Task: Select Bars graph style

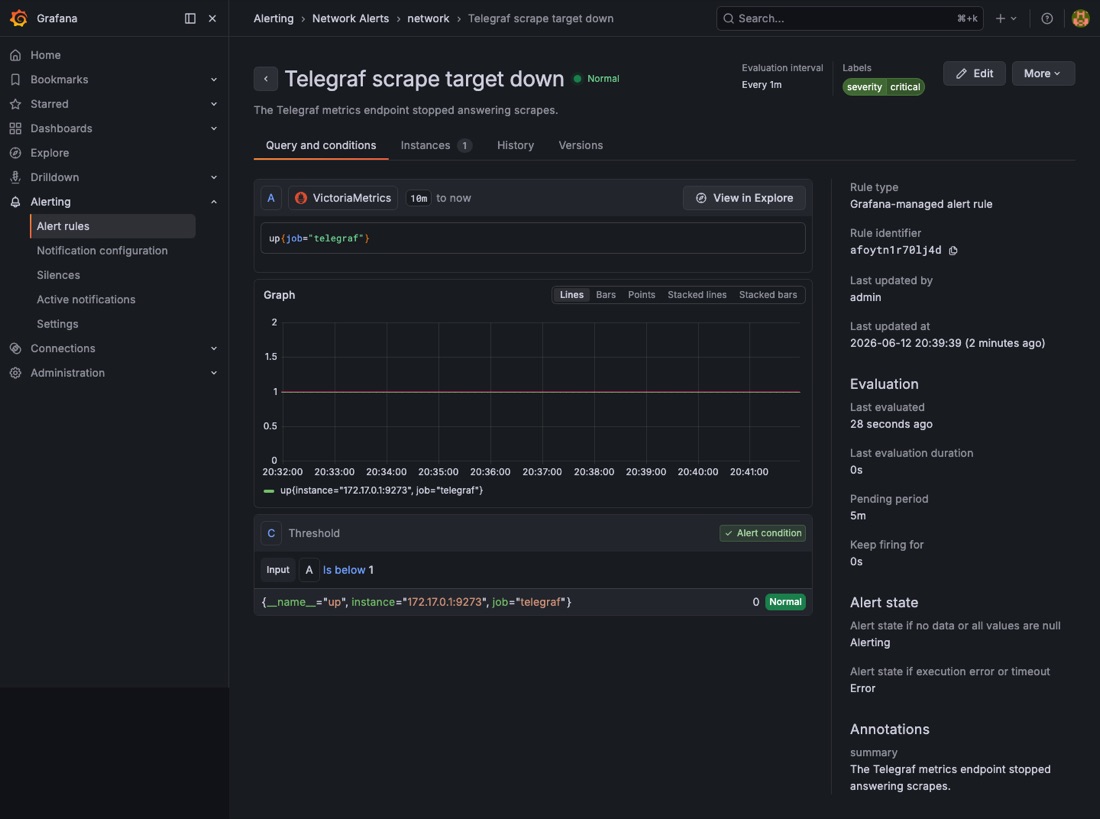Action: click(606, 295)
